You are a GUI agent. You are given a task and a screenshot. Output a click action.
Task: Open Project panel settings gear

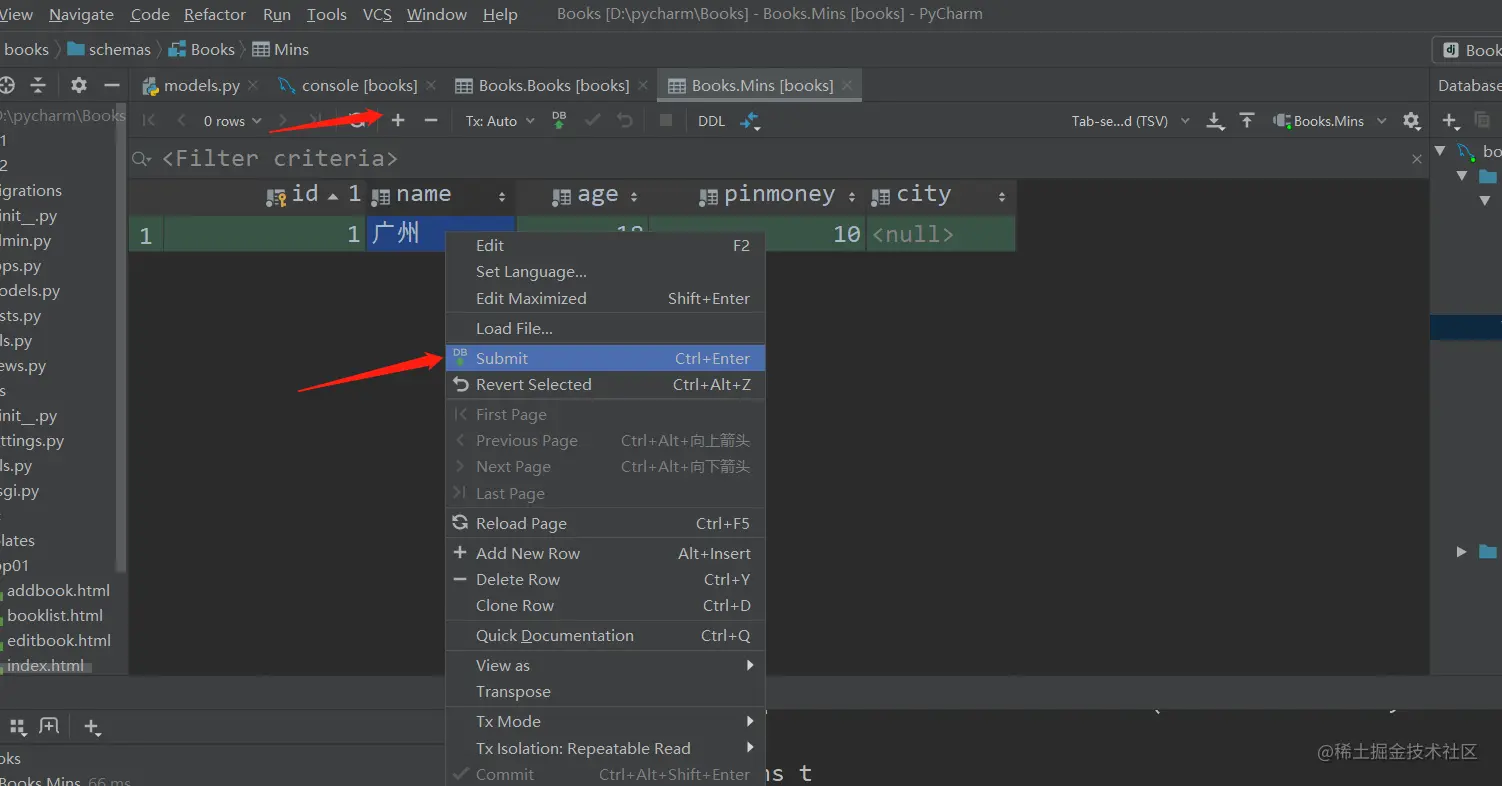[x=79, y=85]
